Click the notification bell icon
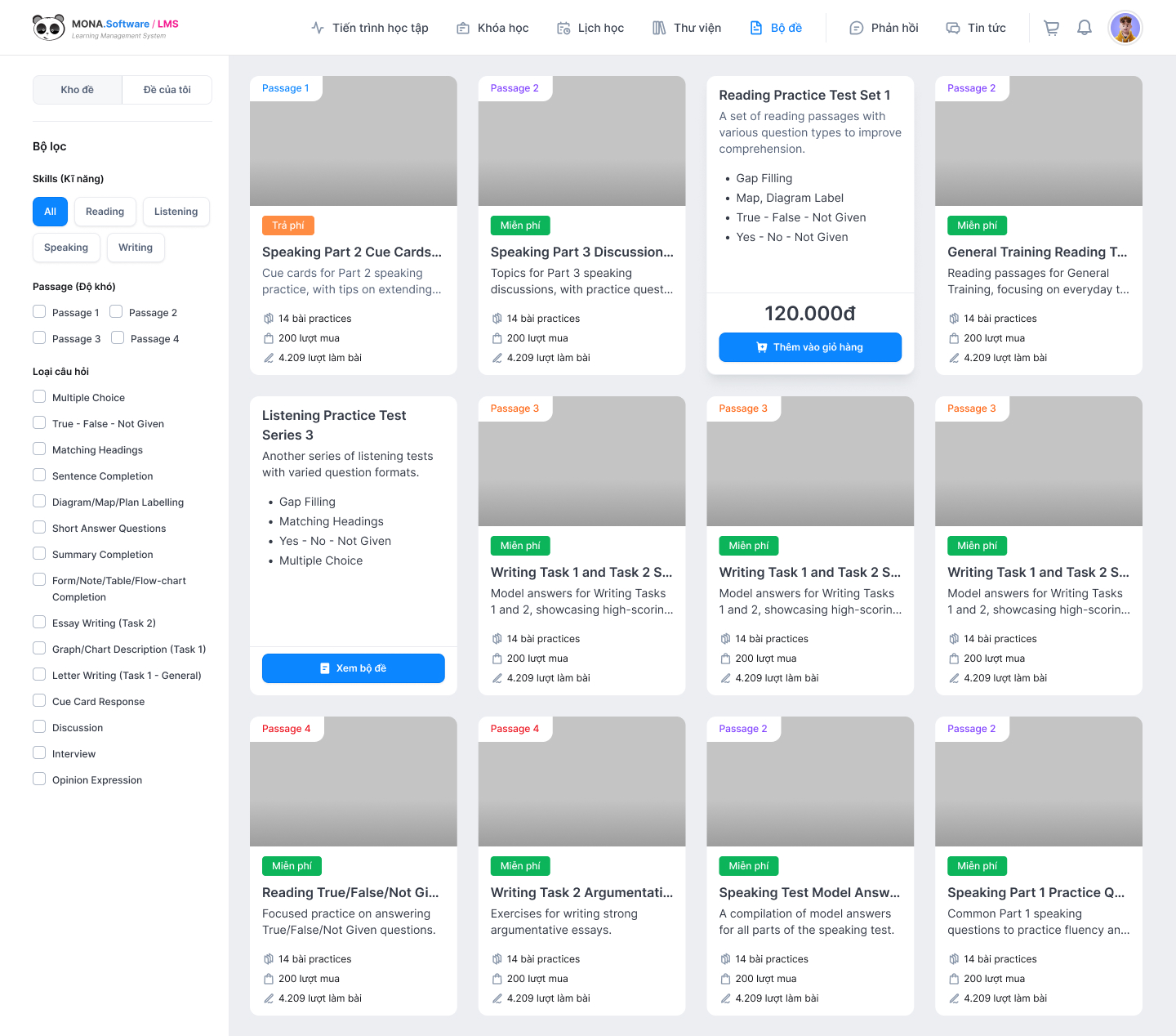The width and height of the screenshot is (1176, 1036). (x=1084, y=28)
